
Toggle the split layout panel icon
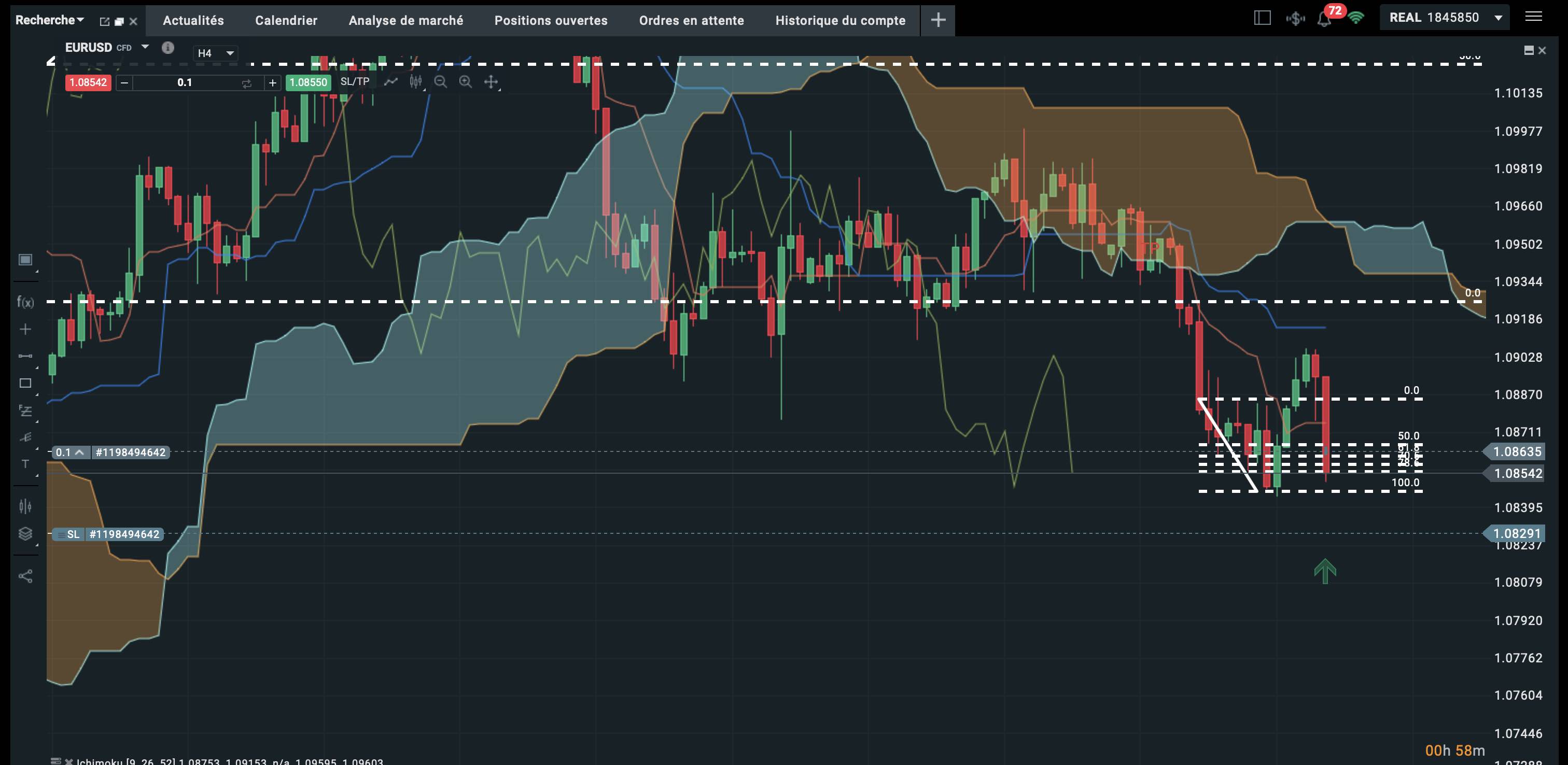[x=1263, y=18]
